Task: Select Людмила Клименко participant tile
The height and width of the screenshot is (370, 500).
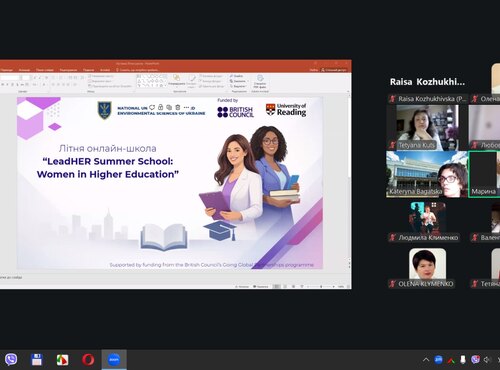Action: click(427, 220)
